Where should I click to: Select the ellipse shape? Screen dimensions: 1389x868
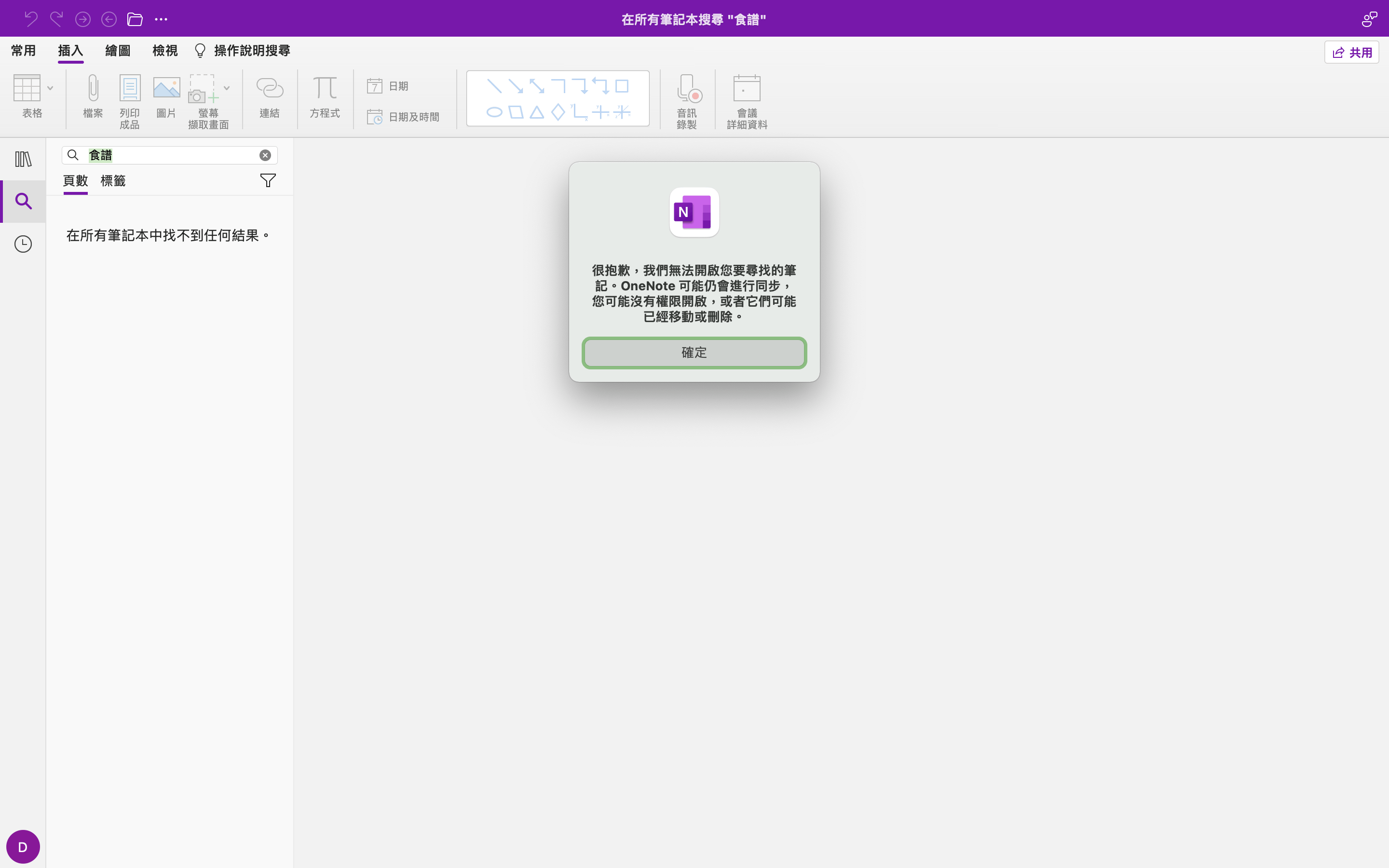[x=494, y=112]
